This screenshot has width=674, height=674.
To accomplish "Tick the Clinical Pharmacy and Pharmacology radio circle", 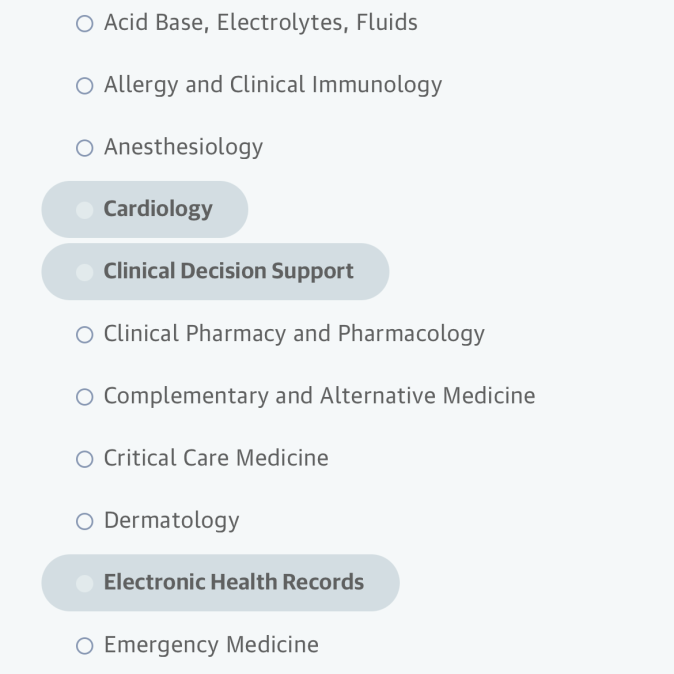I will (85, 335).
